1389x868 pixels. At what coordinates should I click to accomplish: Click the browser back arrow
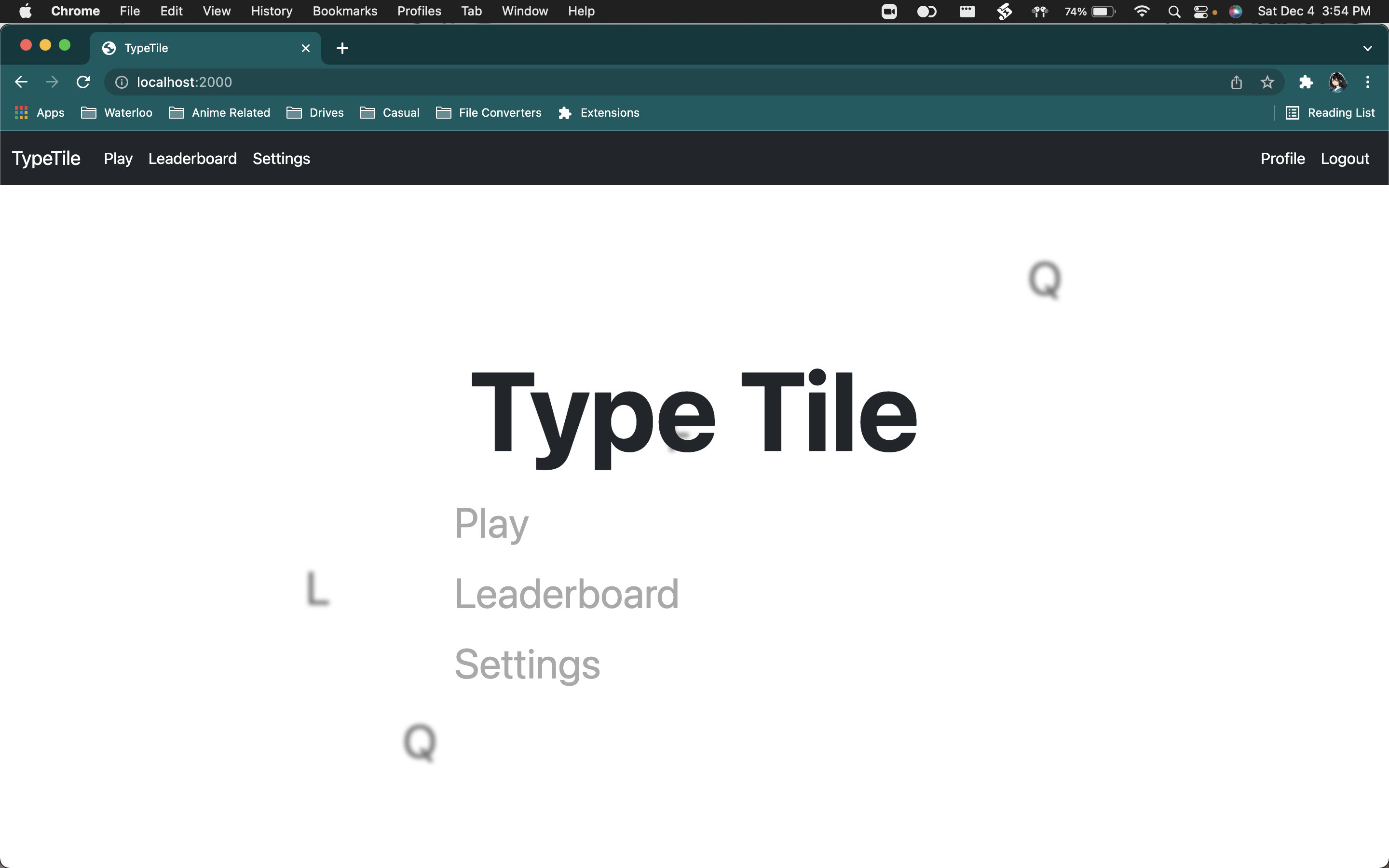pos(21,82)
